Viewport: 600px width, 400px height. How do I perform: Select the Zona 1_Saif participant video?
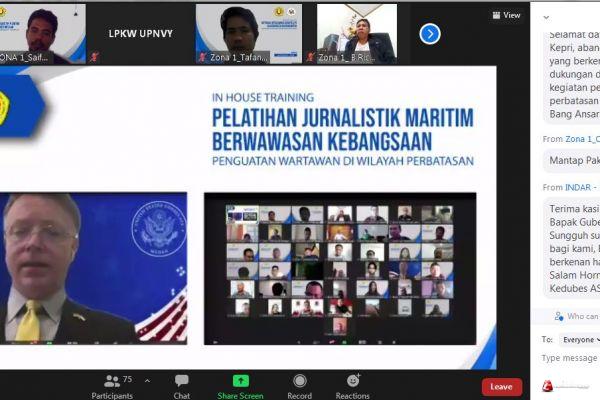42,34
